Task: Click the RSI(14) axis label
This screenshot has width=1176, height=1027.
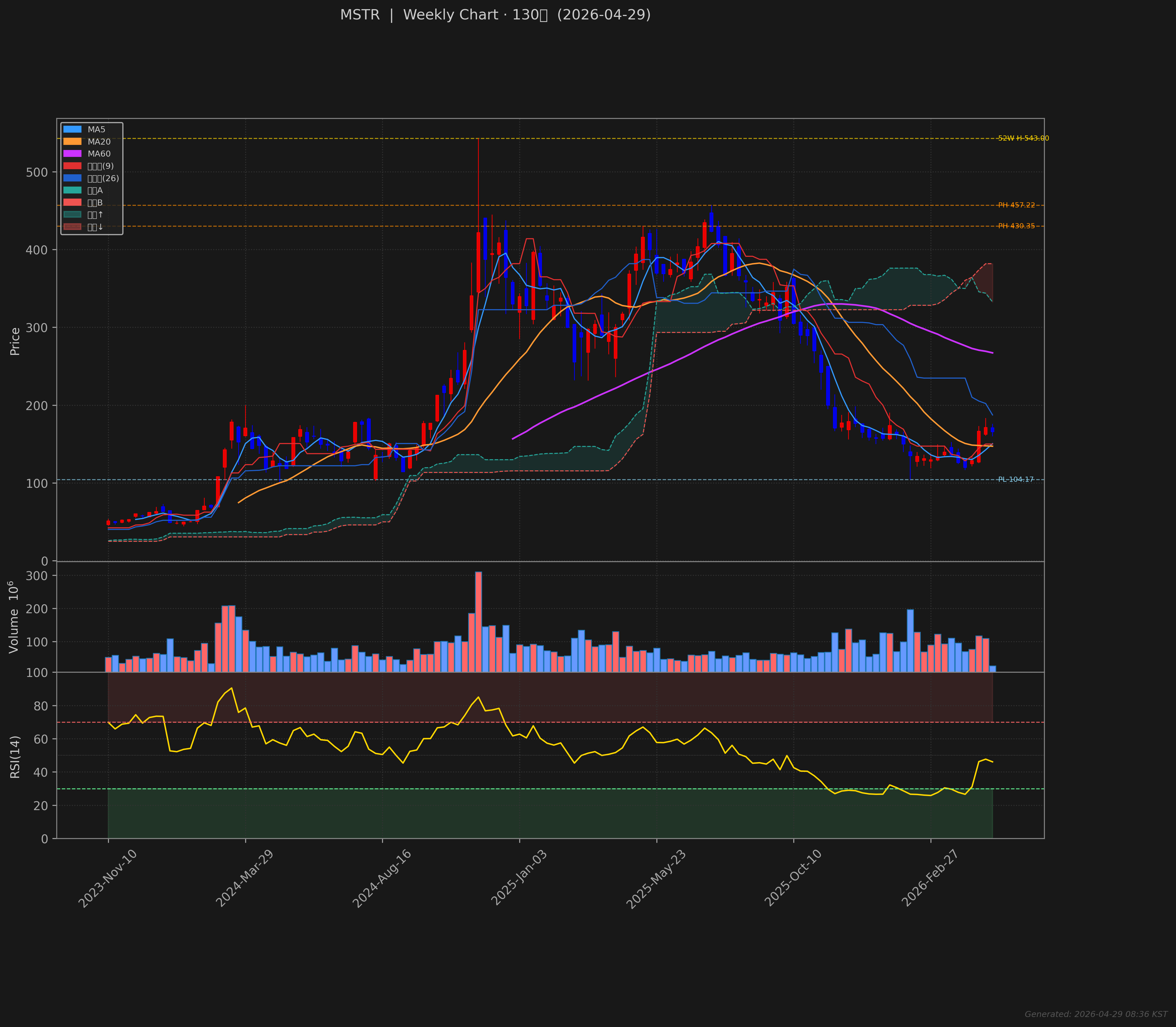Action: [15, 756]
